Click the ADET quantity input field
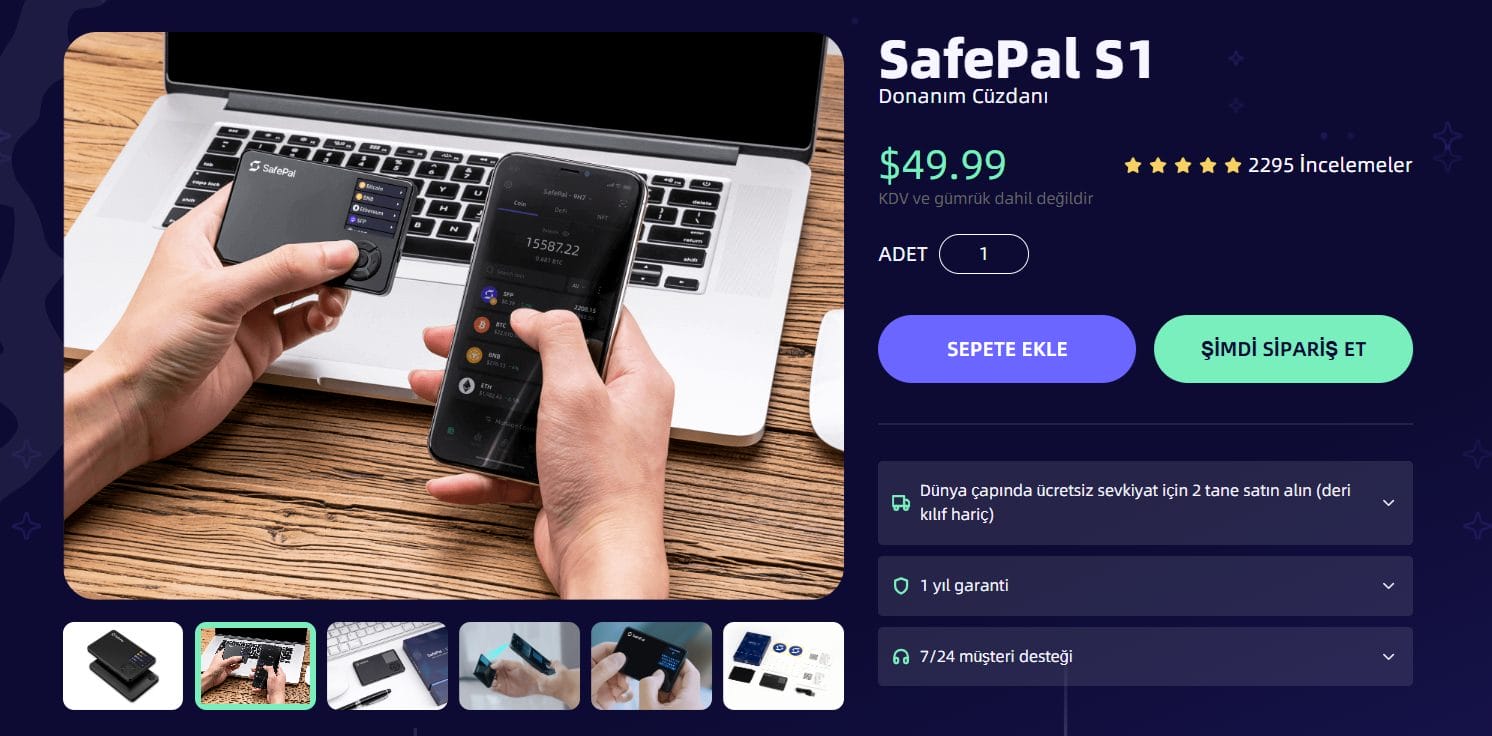Image resolution: width=1492 pixels, height=736 pixels. click(x=984, y=254)
